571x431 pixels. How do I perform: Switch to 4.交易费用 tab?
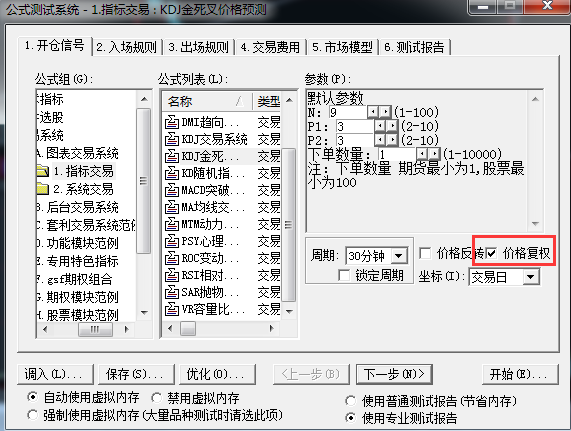click(270, 47)
